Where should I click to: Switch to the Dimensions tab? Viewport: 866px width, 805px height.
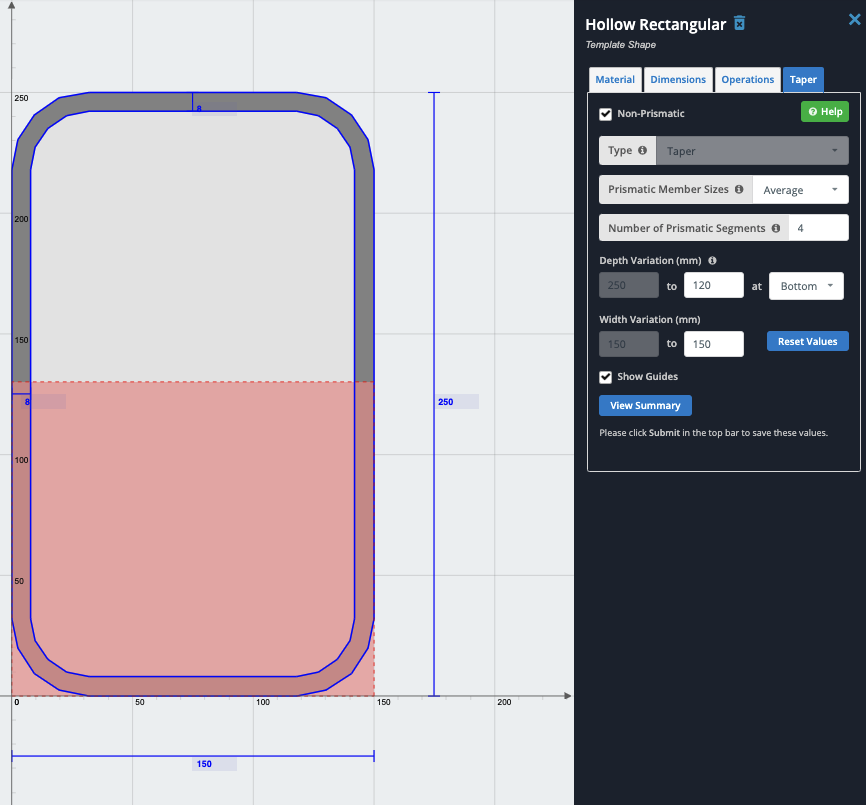[678, 80]
